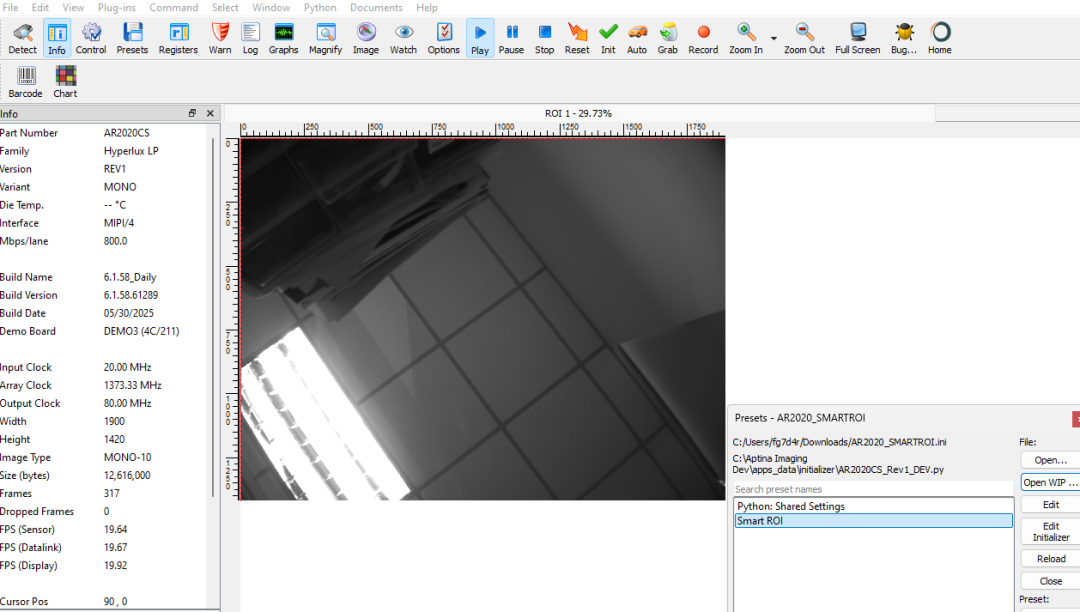Click the Reload button in Presets
The height and width of the screenshot is (612, 1080).
coord(1050,558)
